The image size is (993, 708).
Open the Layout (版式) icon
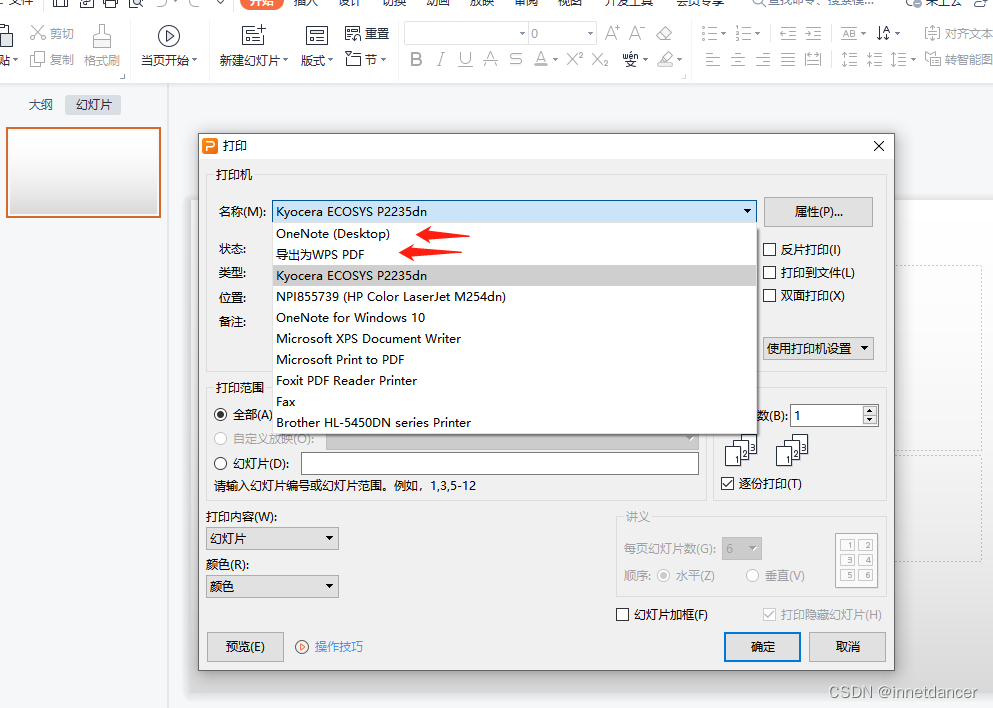pos(316,35)
